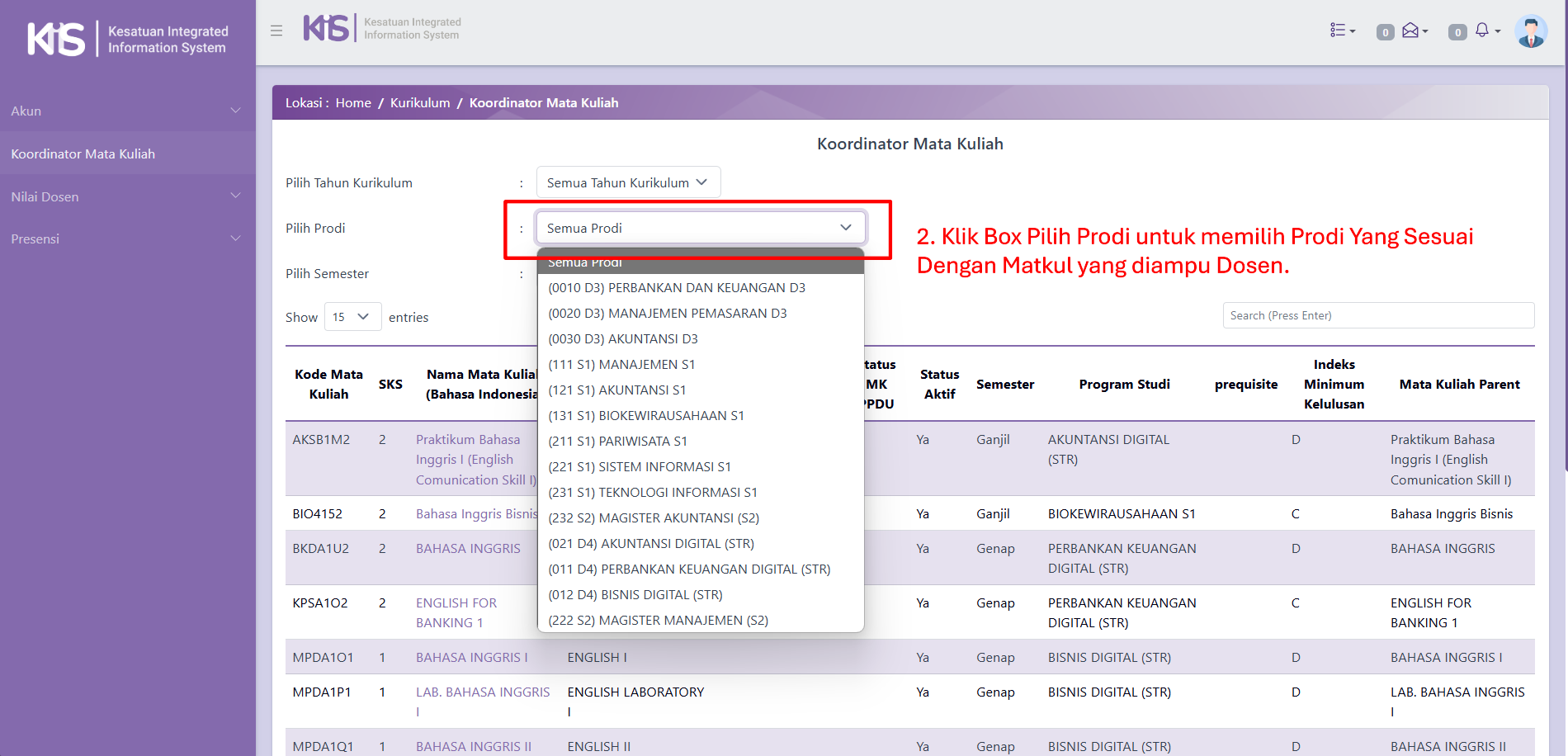This screenshot has width=1568, height=756.
Task: Open the Semua Tahun Kurikulum dropdown
Action: 628,182
